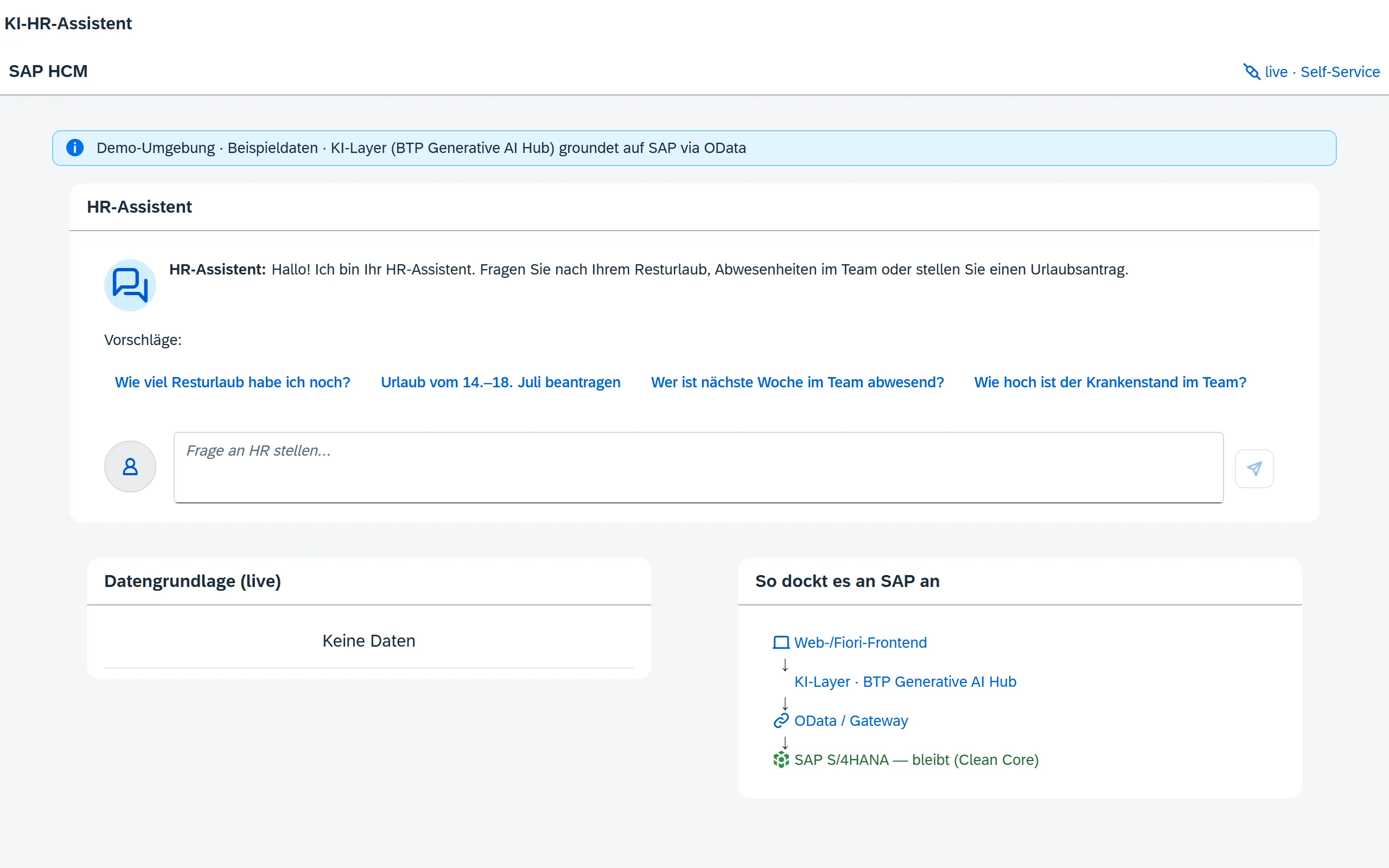The image size is (1389, 868).
Task: Click the user avatar icon beside input
Action: coord(130,466)
